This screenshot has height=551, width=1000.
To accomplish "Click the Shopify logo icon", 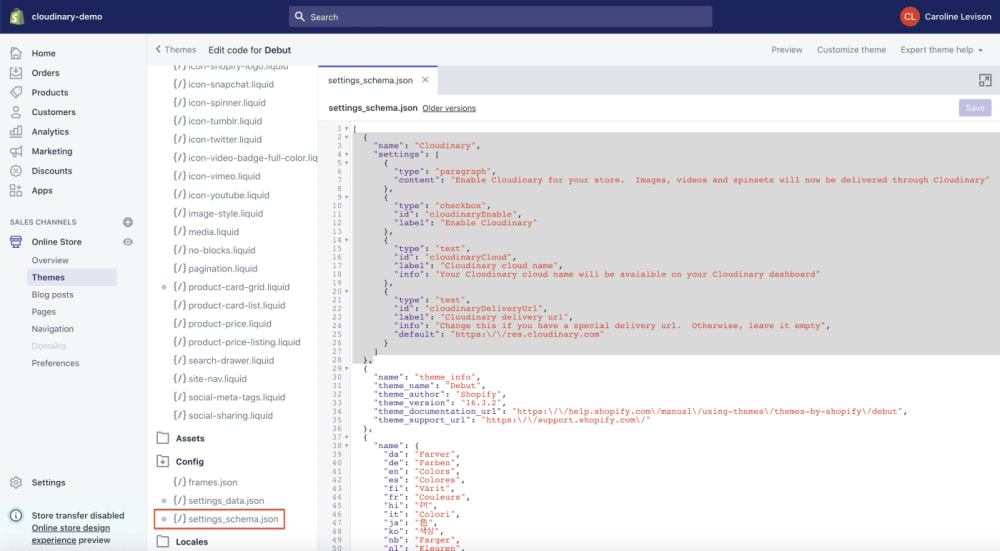I will coord(17,17).
